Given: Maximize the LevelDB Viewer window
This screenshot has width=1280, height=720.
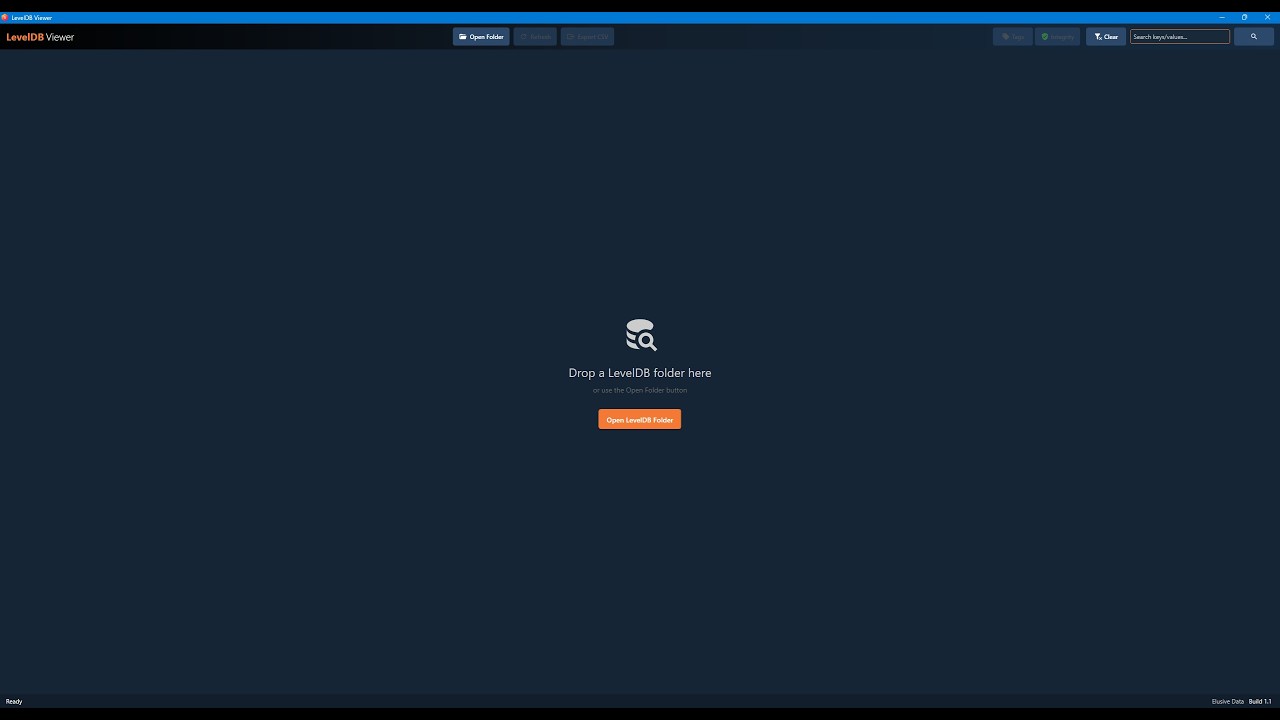Looking at the screenshot, I should [1244, 17].
